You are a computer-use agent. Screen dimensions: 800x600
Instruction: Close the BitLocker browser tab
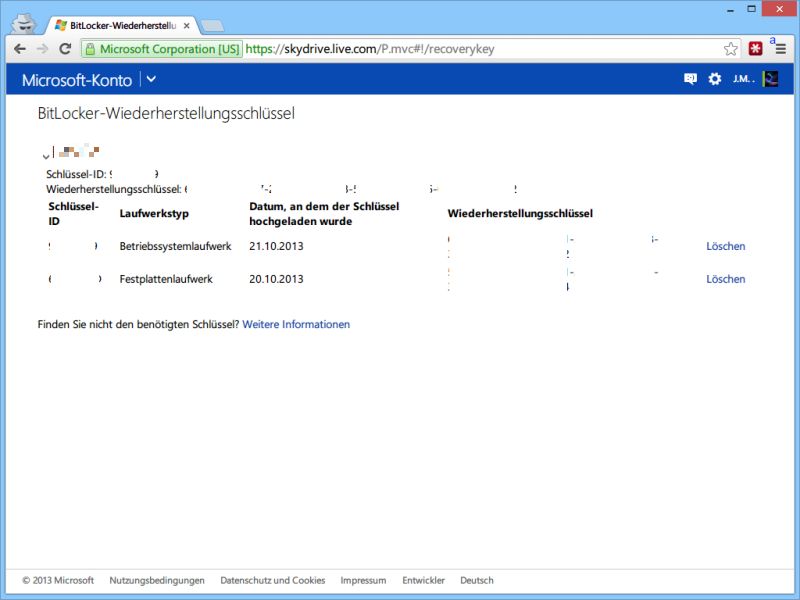click(187, 26)
